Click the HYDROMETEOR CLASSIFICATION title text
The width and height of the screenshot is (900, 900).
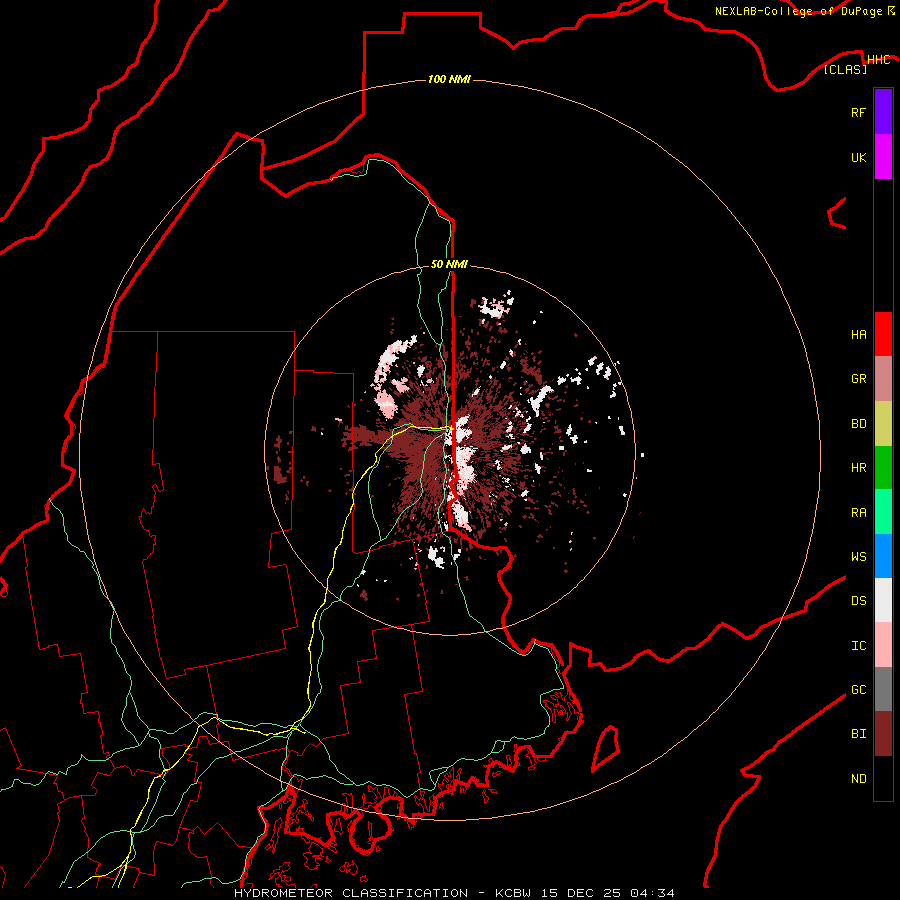click(x=351, y=893)
